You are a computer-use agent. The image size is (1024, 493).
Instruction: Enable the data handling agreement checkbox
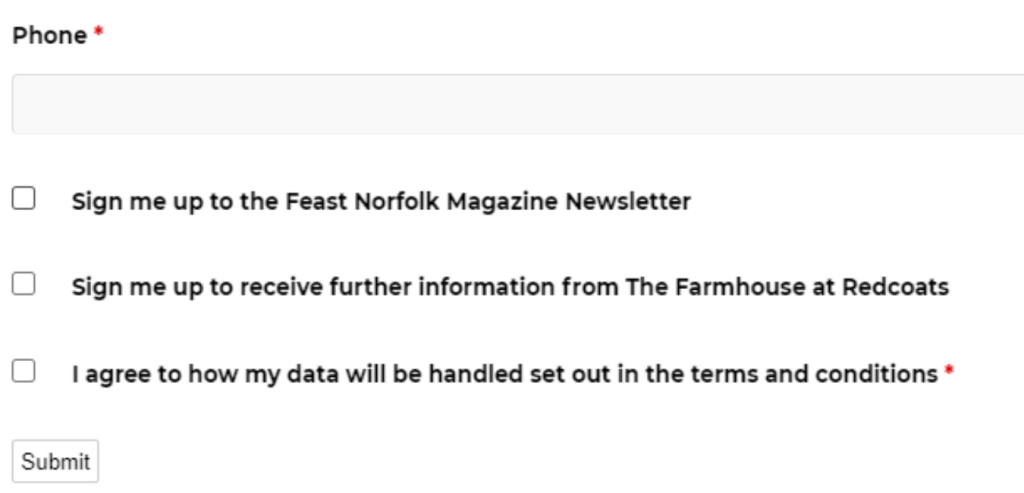click(x=23, y=371)
